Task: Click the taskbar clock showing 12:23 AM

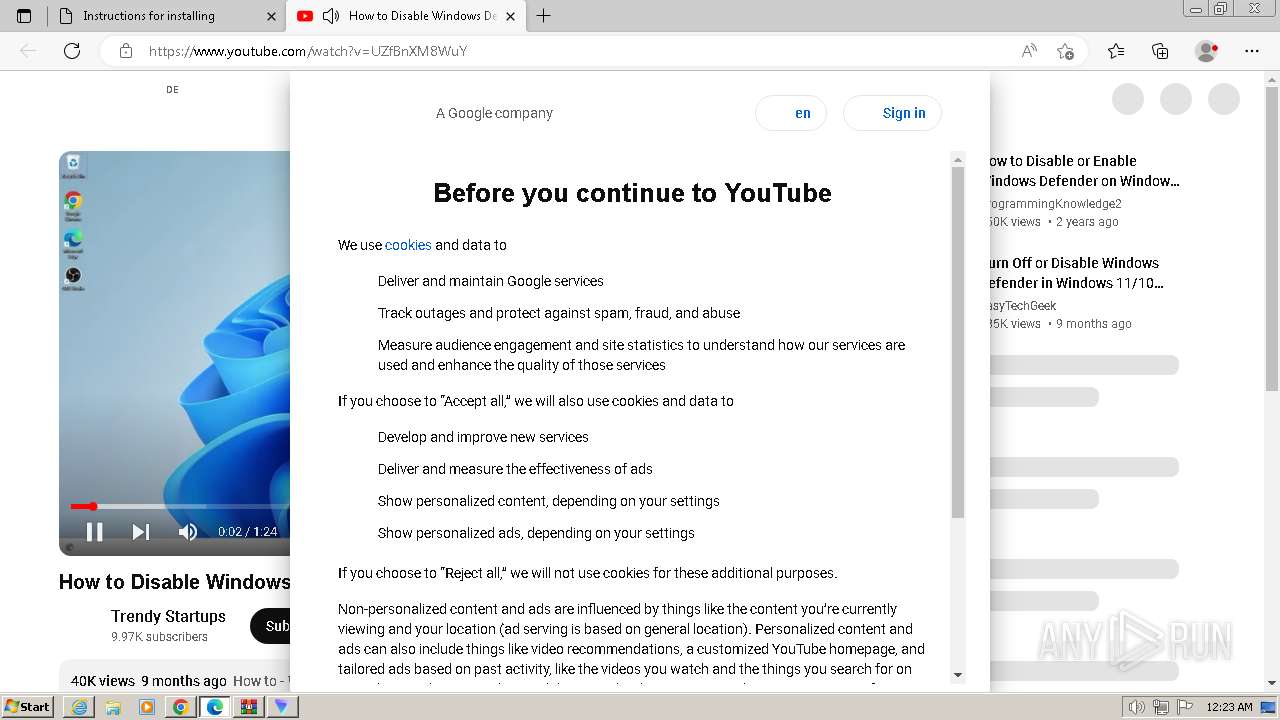Action: point(1229,707)
